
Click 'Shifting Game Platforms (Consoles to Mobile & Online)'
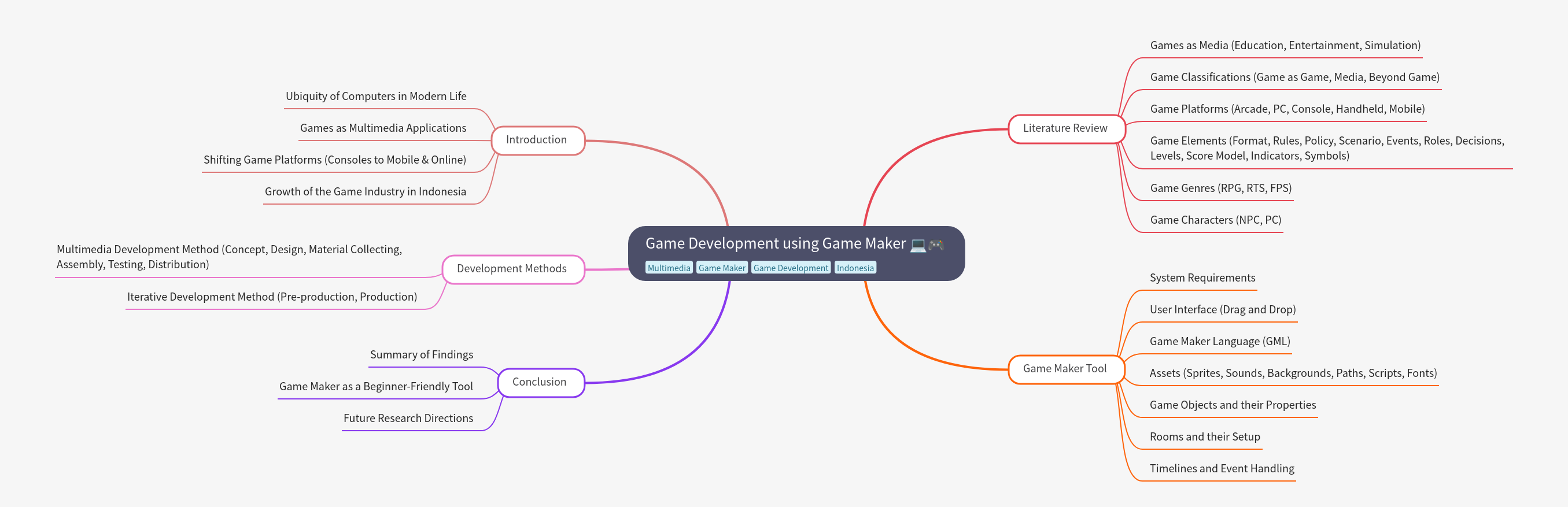tap(335, 160)
